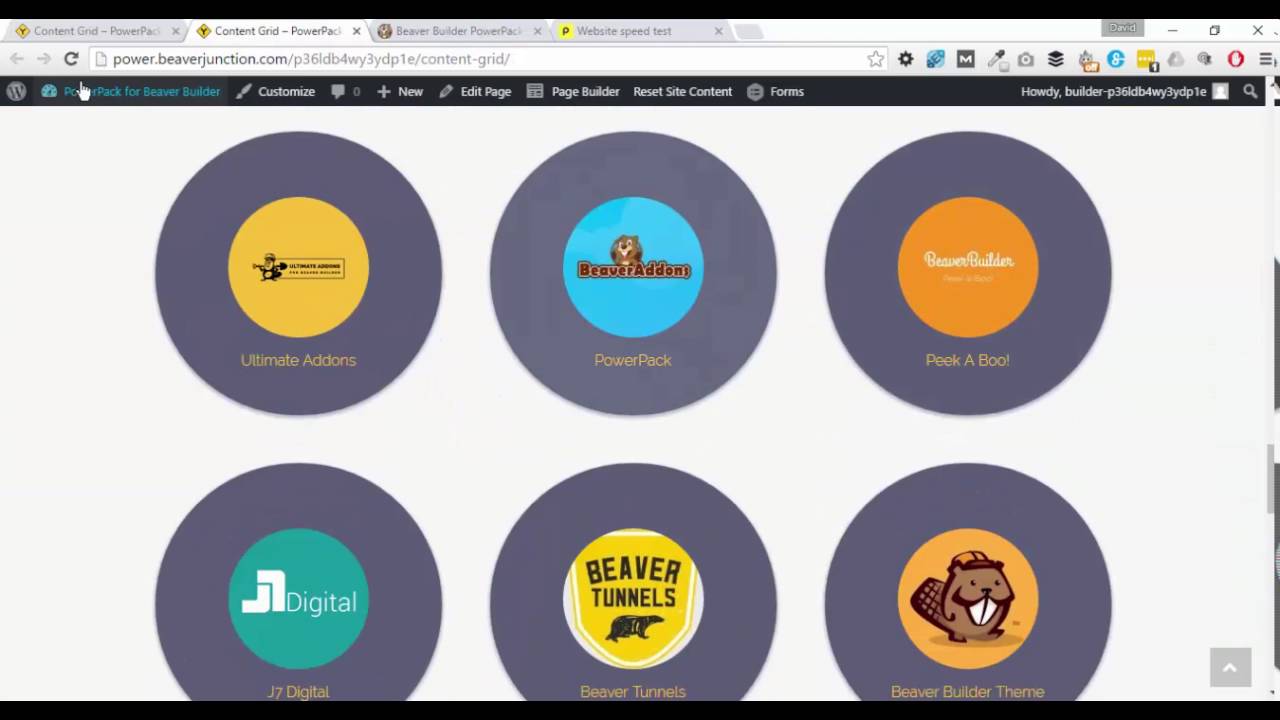Open the Beaver Builder Theme mascot thumbnail

968,599
